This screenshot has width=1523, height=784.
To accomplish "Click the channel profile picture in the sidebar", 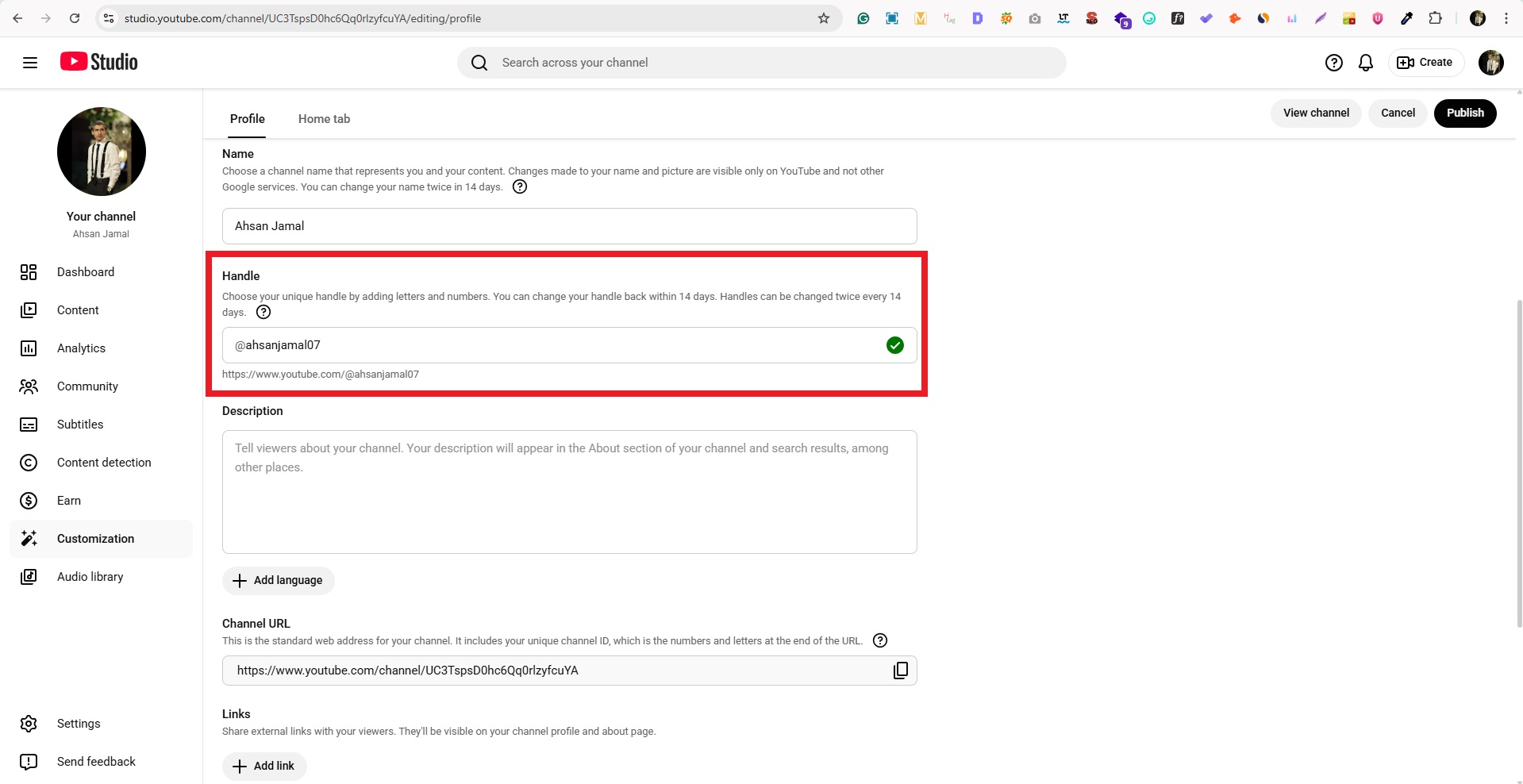I will coord(102,152).
